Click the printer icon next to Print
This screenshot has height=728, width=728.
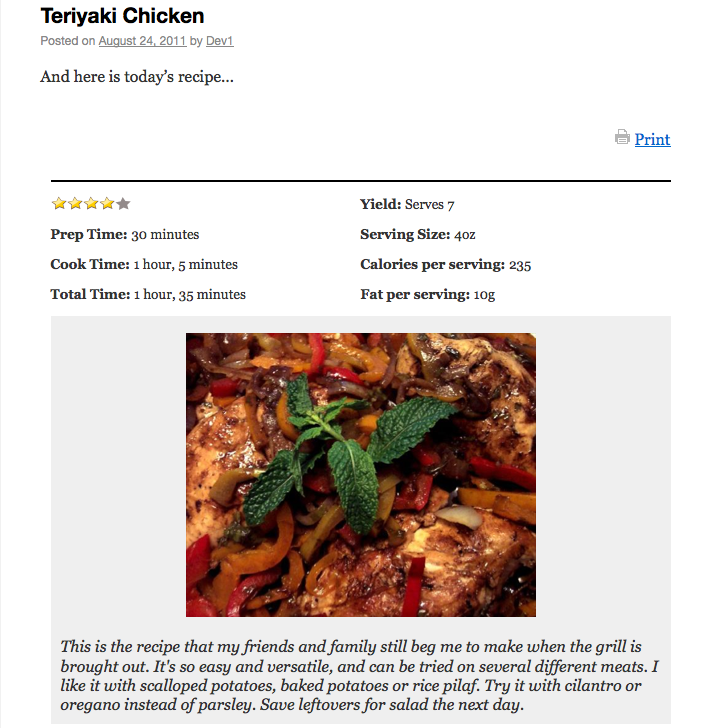[x=622, y=137]
